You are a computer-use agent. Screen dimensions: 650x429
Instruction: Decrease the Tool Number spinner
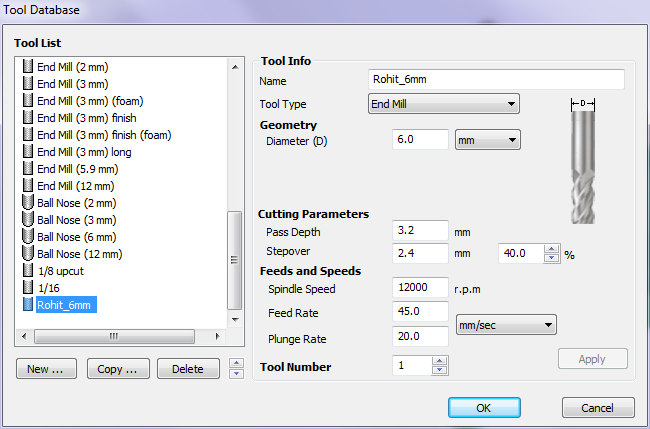pos(438,371)
